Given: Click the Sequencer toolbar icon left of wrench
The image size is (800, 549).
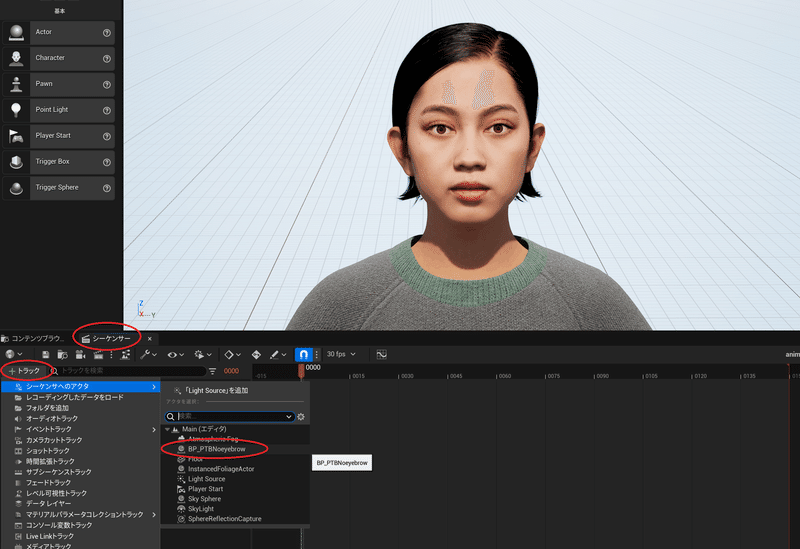Looking at the screenshot, I should [x=126, y=354].
